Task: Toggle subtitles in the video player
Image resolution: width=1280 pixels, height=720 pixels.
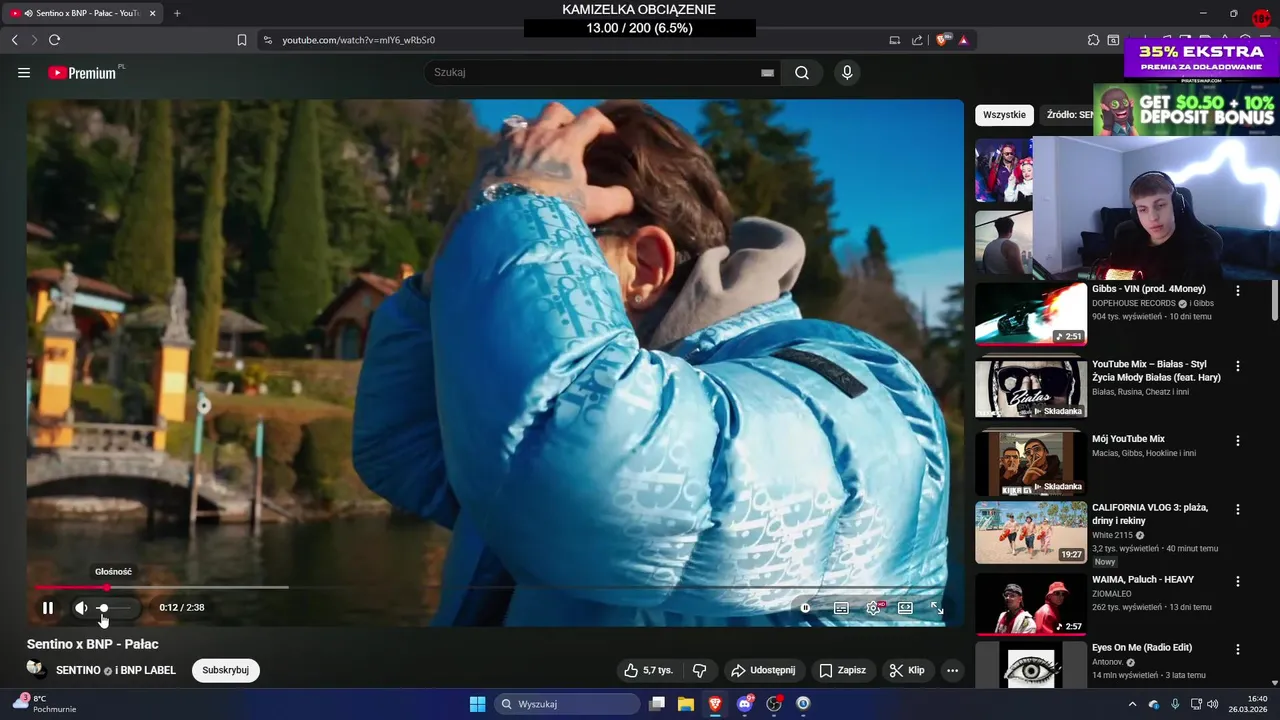Action: [841, 607]
